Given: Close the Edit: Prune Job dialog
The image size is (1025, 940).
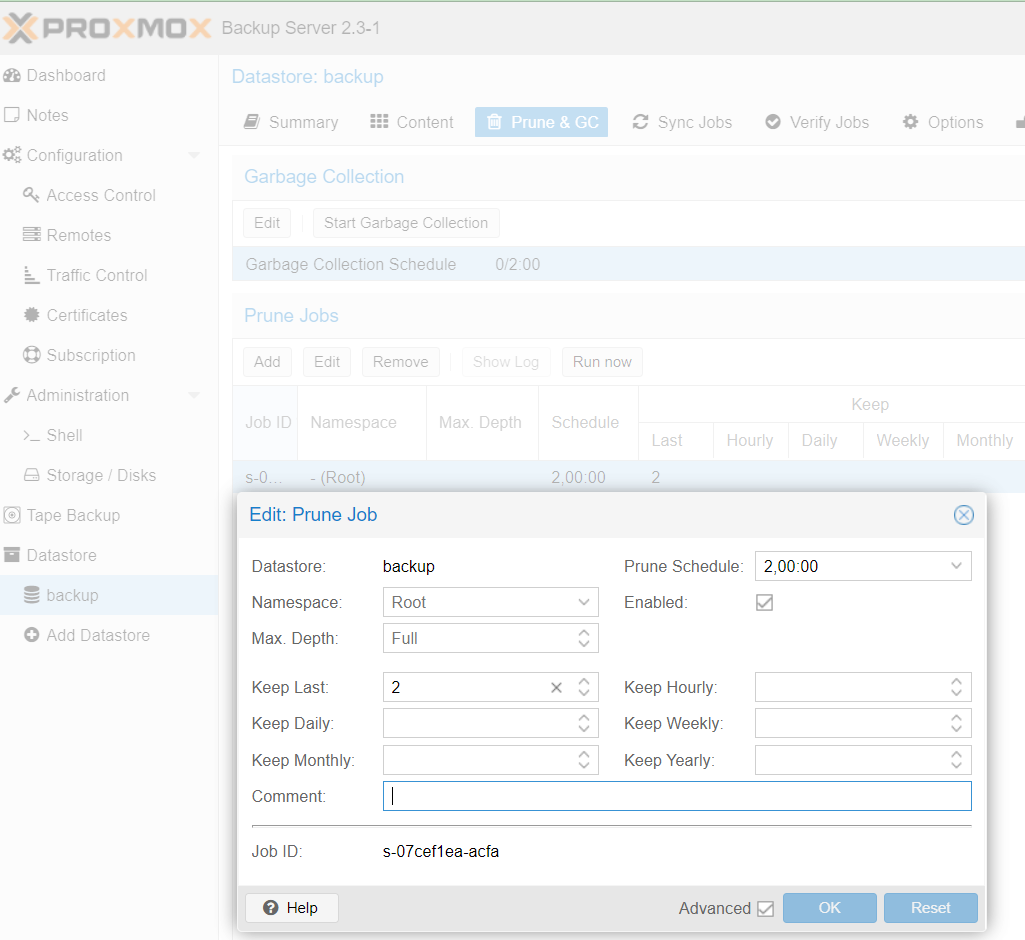Looking at the screenshot, I should 964,515.
